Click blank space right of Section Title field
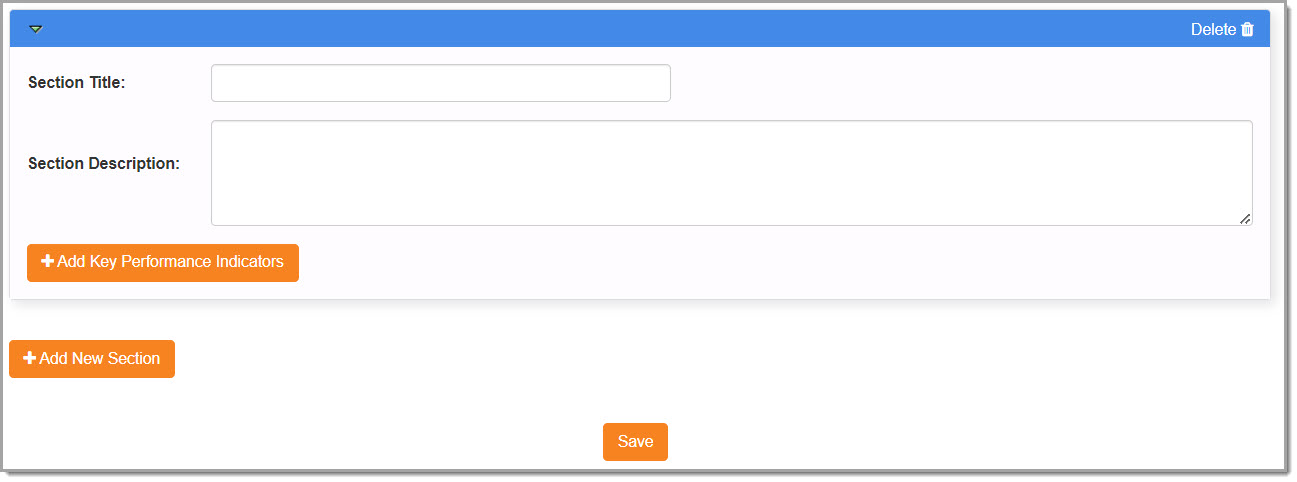The image size is (1297, 482). tap(950, 83)
